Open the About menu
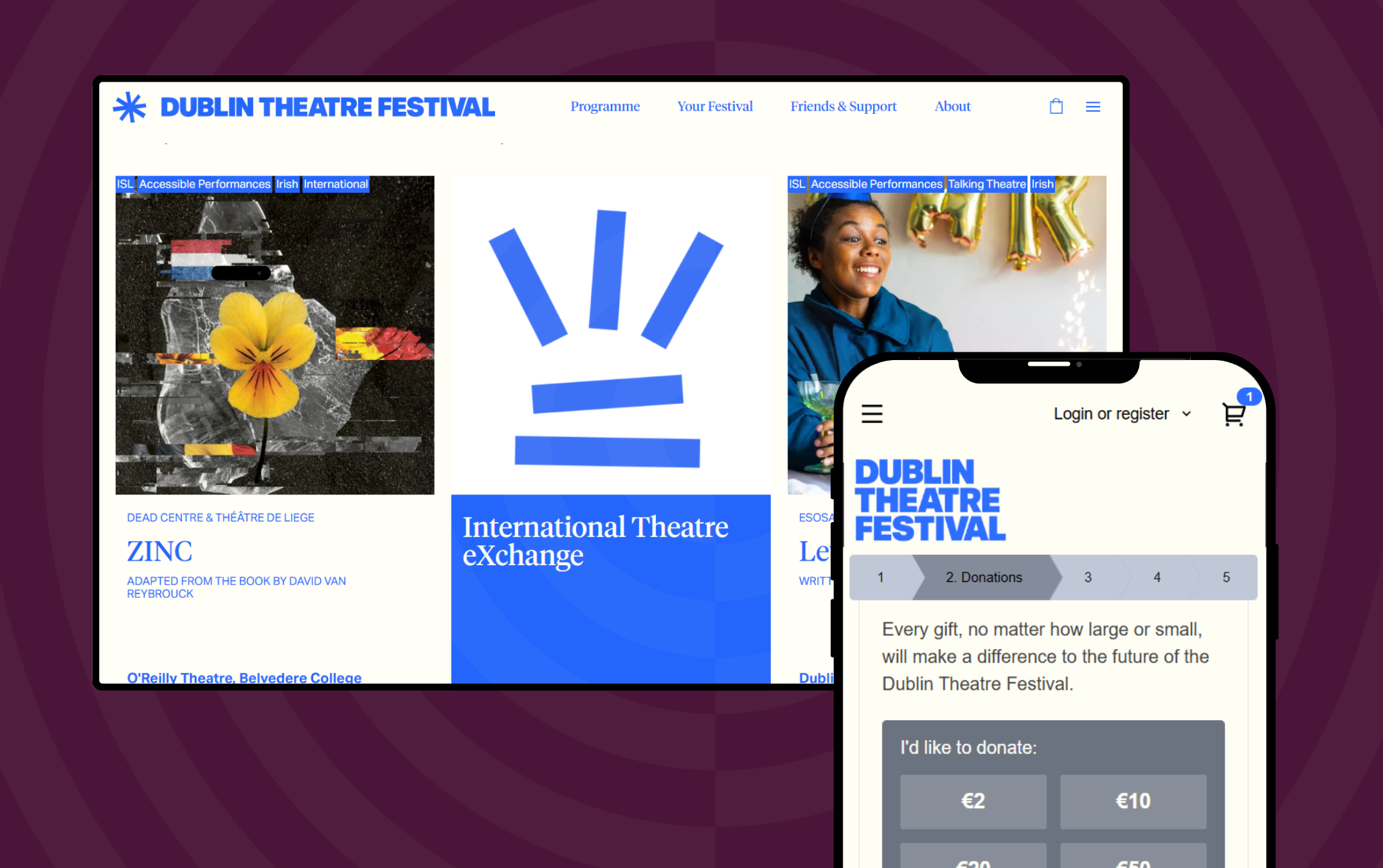 coord(953,106)
